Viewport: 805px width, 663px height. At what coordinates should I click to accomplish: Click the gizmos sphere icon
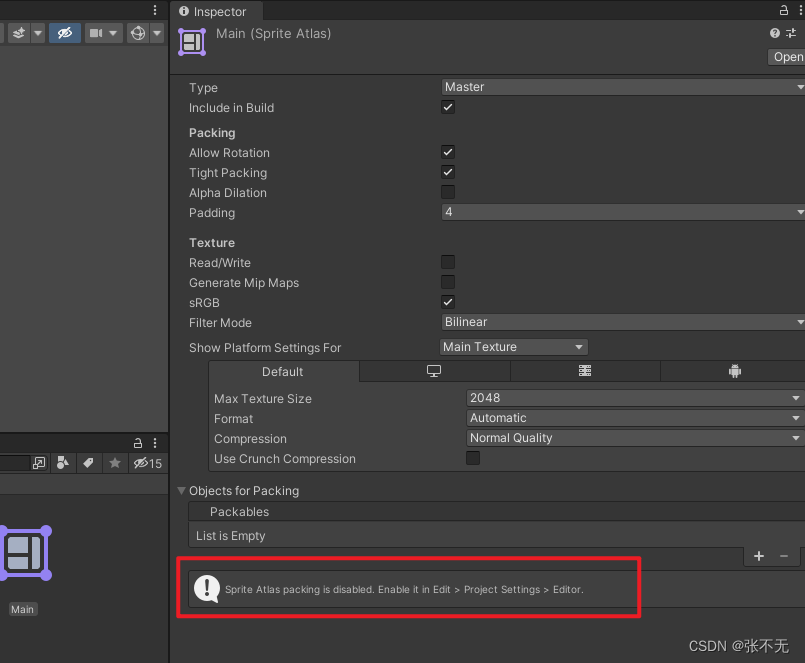point(138,33)
